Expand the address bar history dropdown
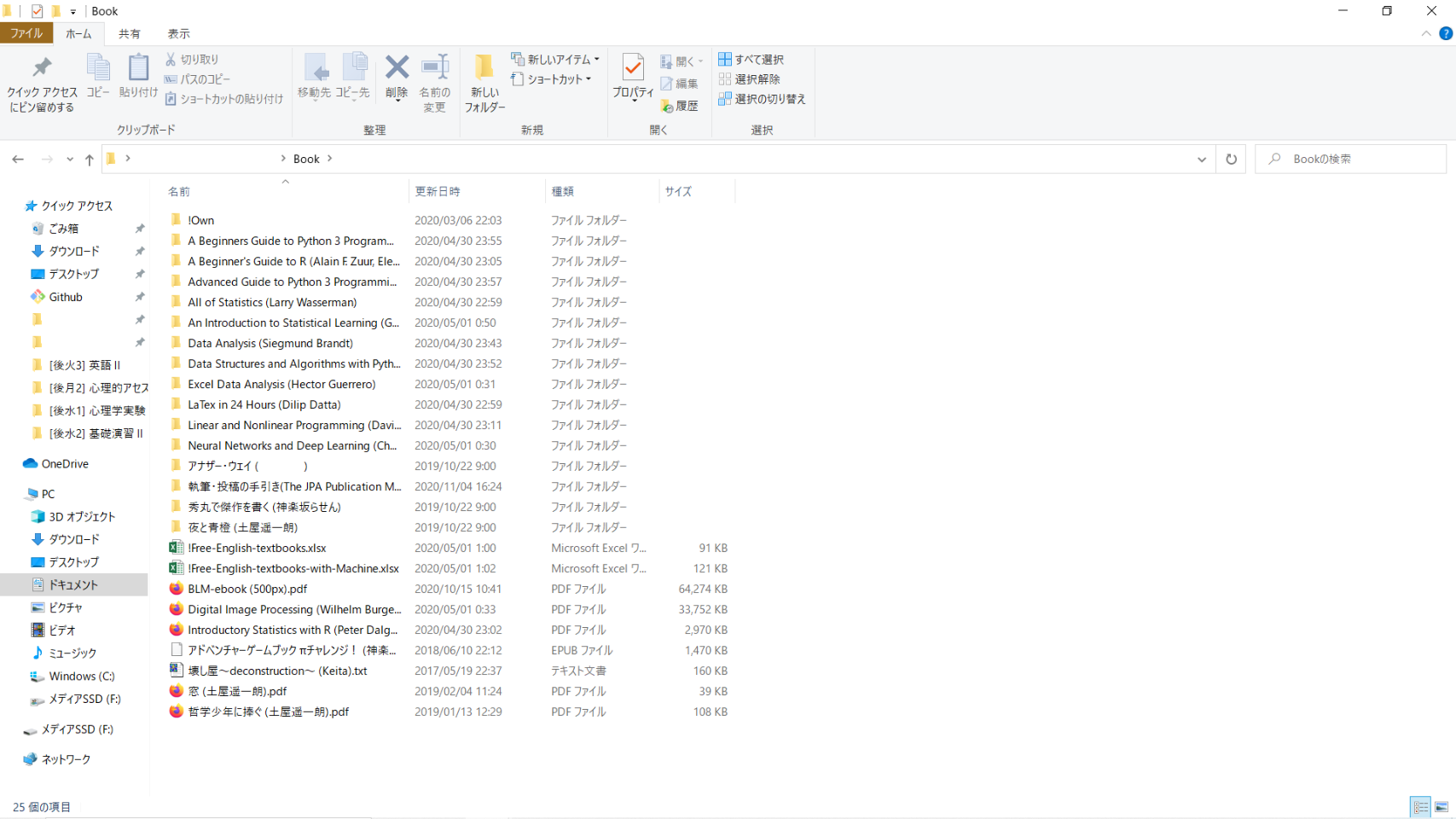The width and height of the screenshot is (1456, 819). tap(1202, 159)
